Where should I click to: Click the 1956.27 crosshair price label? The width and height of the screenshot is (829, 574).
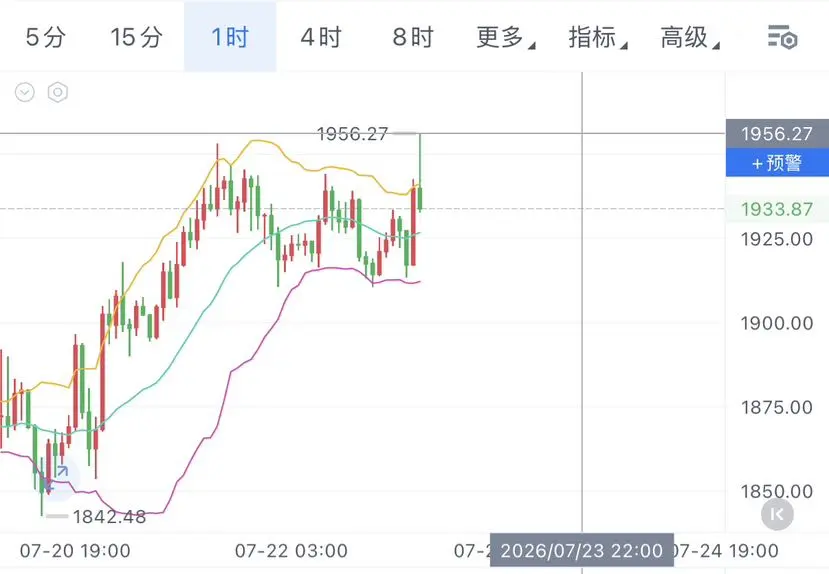pyautogui.click(x=777, y=134)
